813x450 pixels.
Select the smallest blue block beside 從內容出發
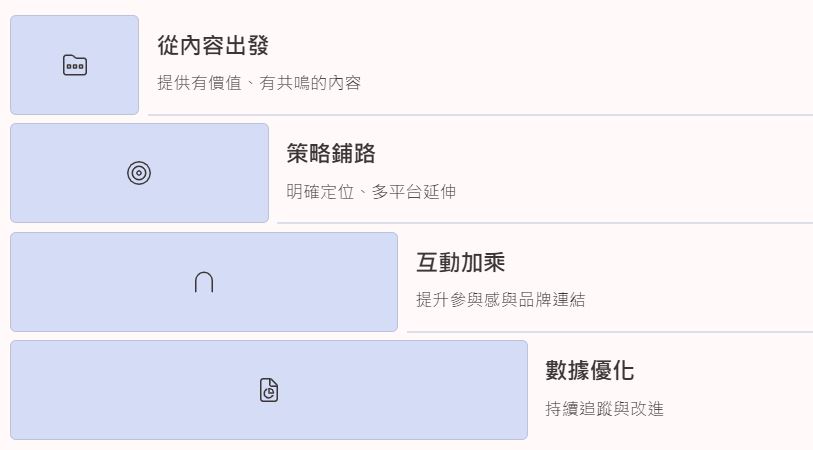point(75,65)
